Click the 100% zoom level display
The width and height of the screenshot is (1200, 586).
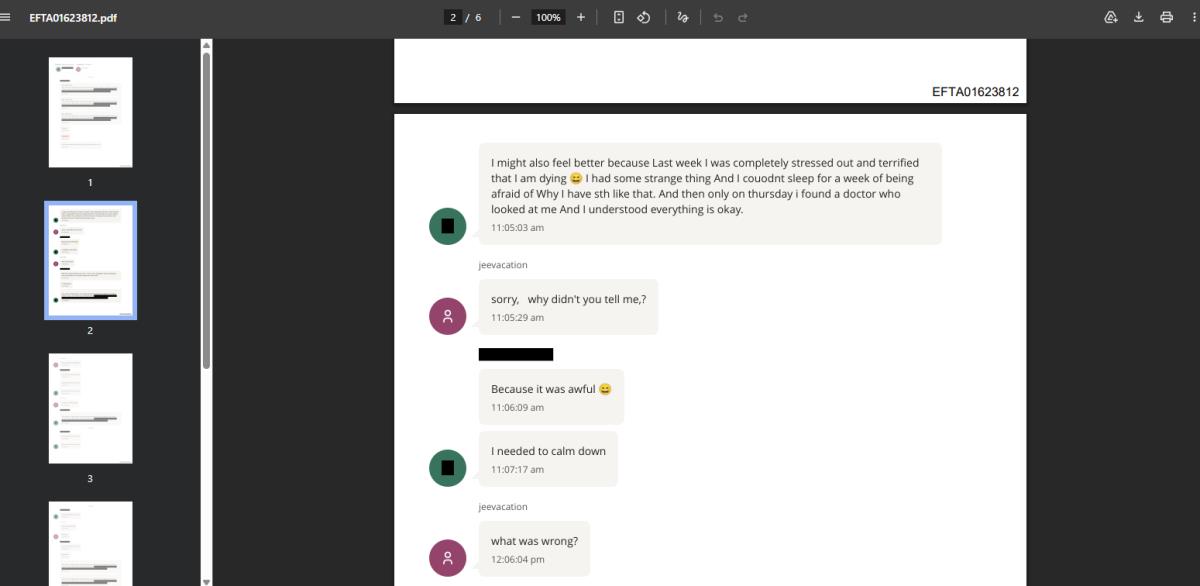click(547, 17)
